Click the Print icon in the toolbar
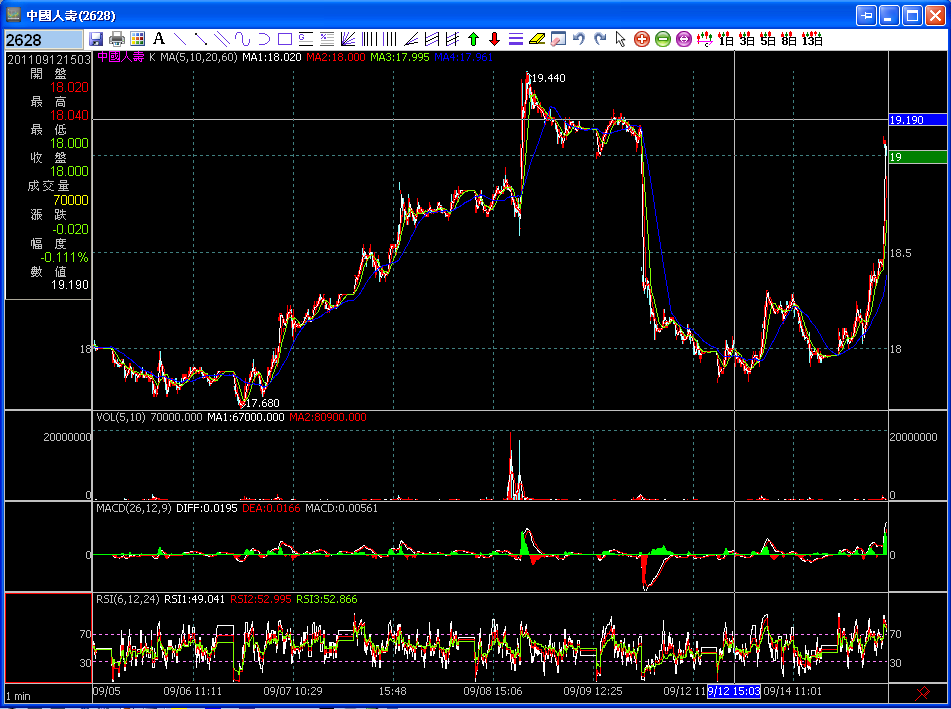Image resolution: width=951 pixels, height=709 pixels. (117, 39)
